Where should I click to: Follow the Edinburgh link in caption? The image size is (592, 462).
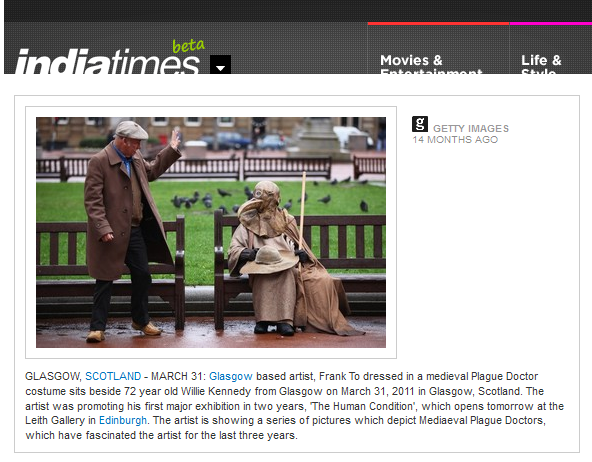[123, 420]
